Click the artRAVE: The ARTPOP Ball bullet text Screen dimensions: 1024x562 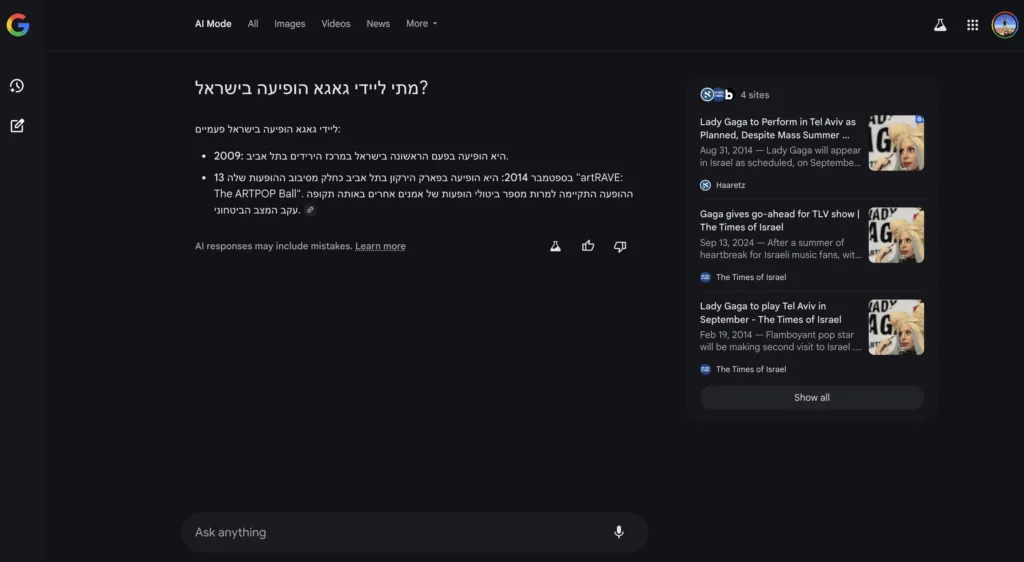click(x=423, y=194)
